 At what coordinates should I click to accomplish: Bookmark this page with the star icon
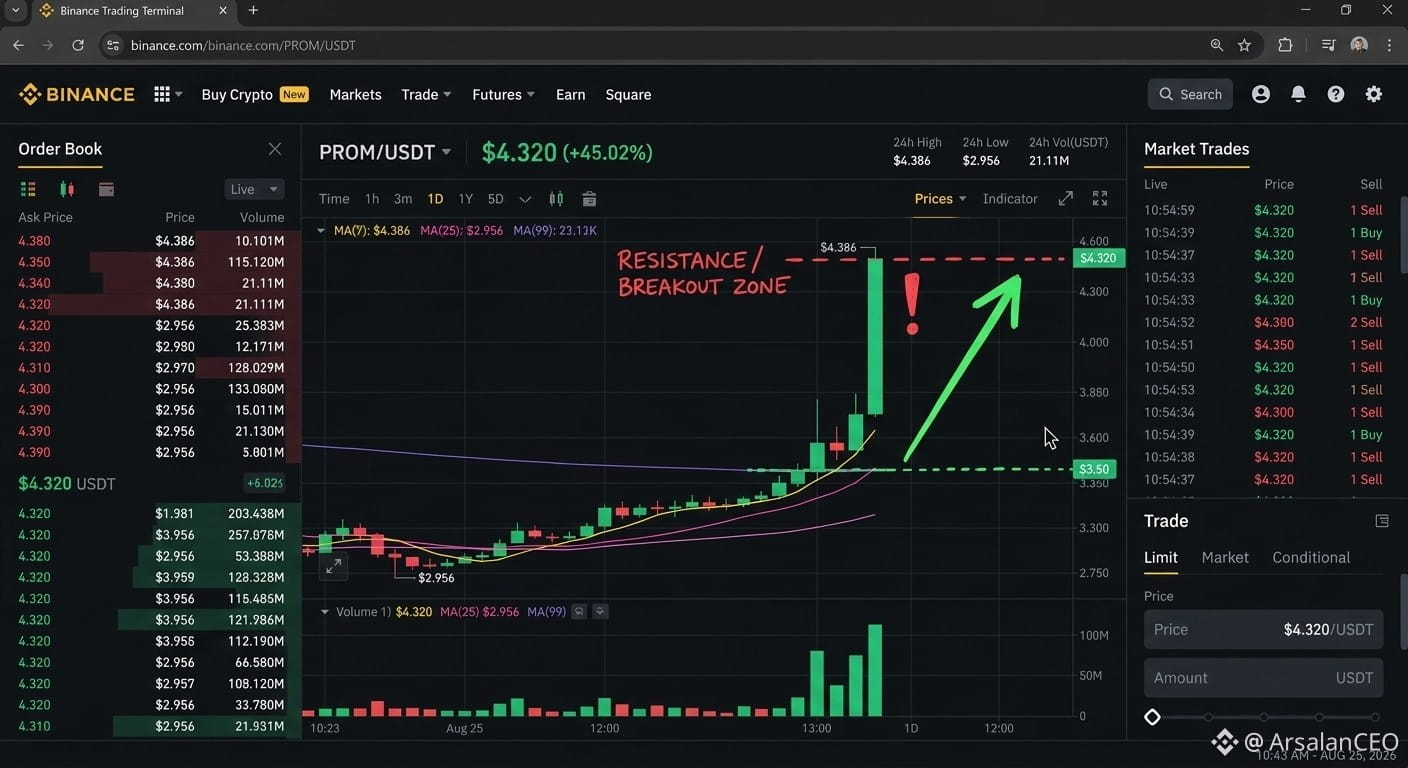(1244, 45)
